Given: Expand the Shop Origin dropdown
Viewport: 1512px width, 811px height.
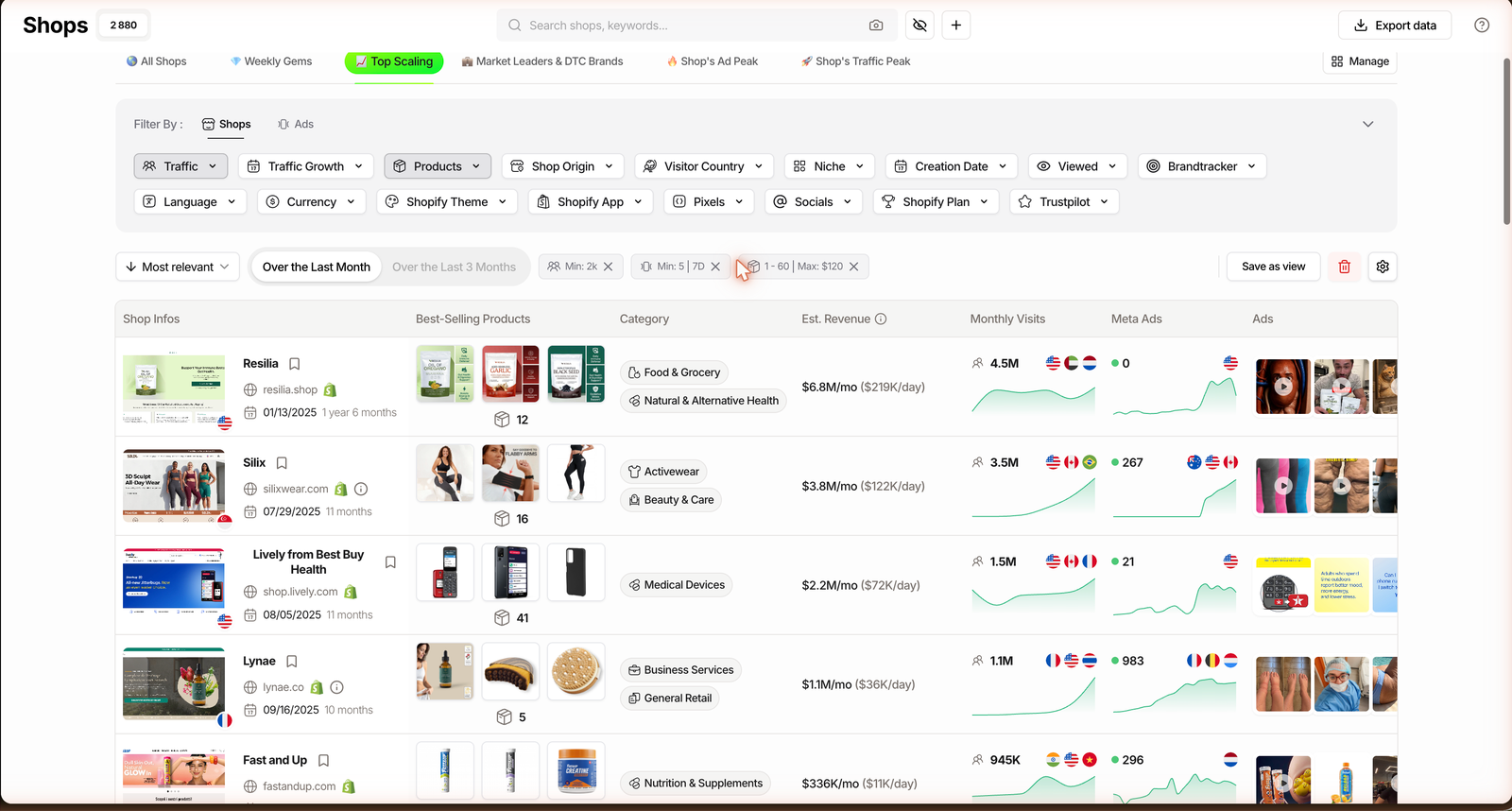Looking at the screenshot, I should tap(562, 166).
